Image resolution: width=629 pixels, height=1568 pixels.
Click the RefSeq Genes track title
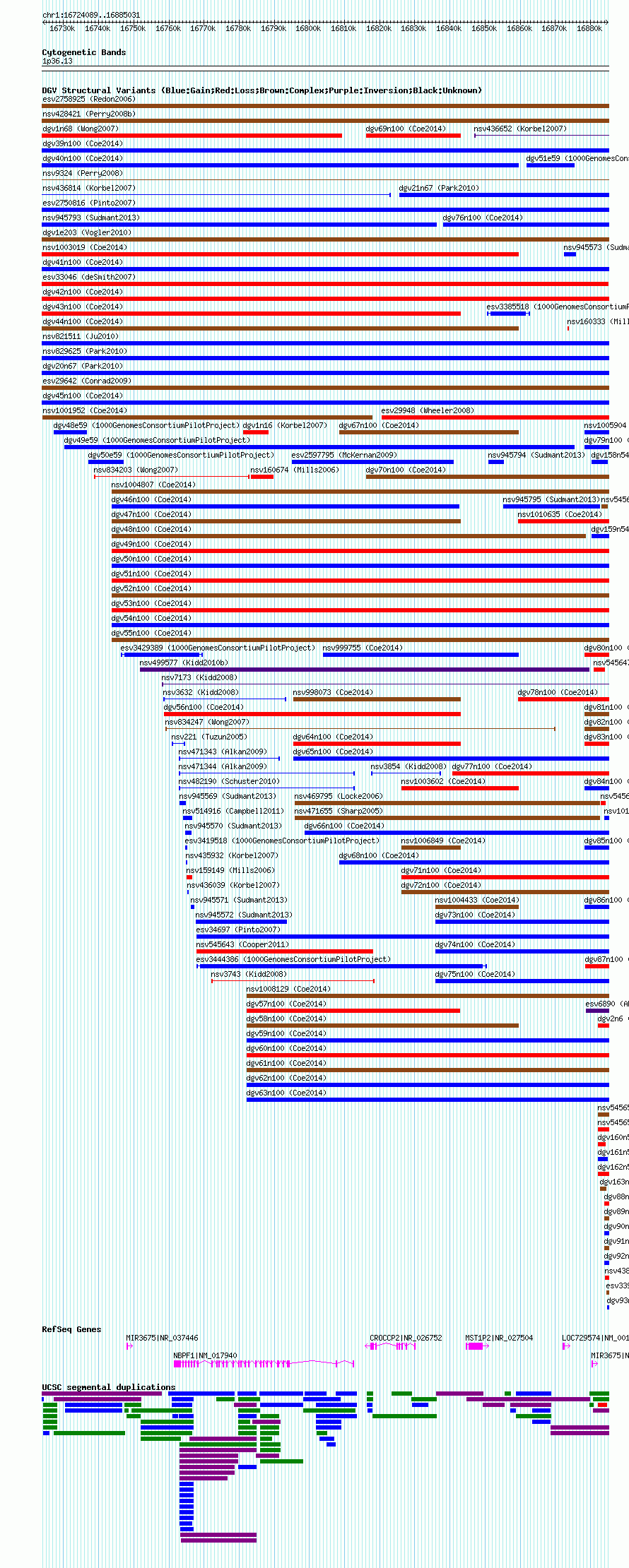71,1329
